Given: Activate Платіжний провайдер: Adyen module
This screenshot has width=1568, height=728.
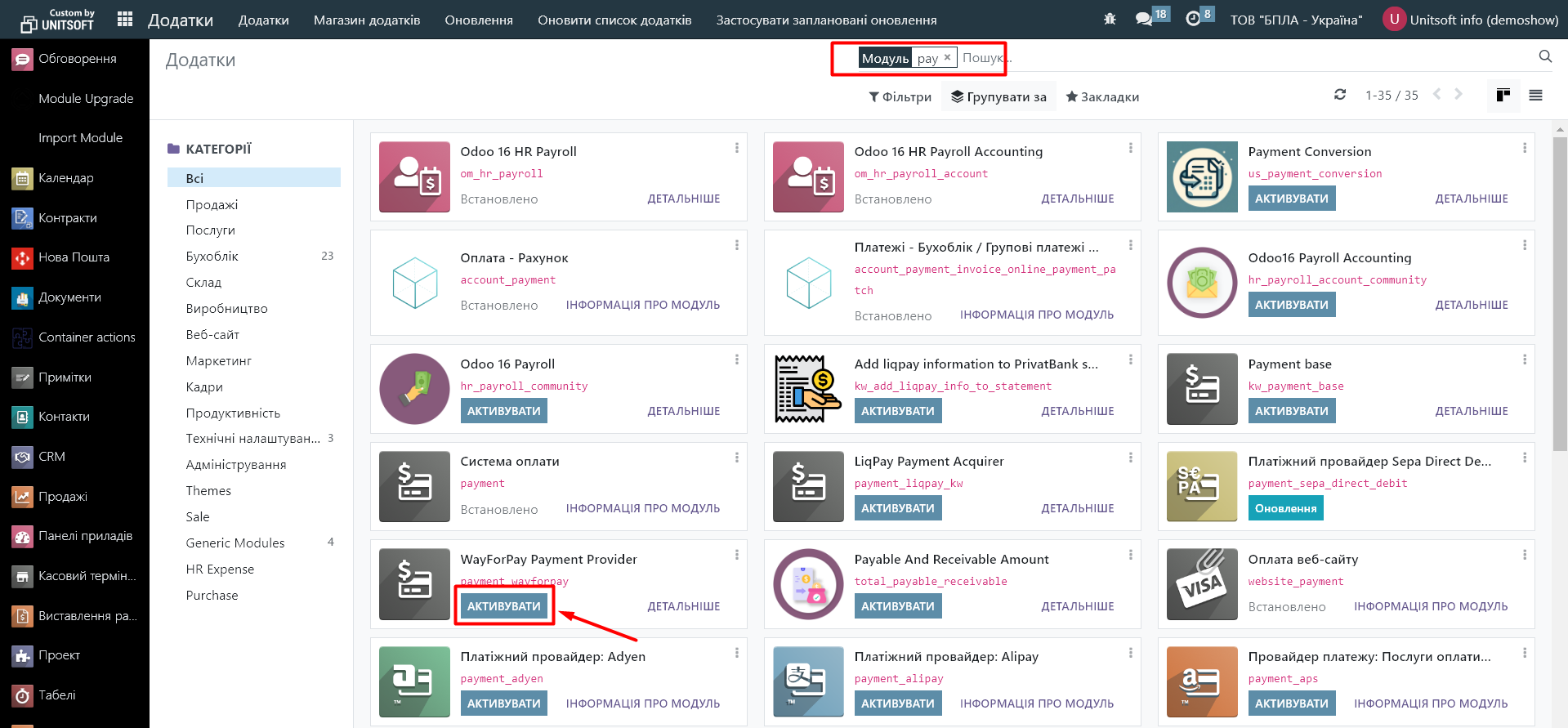Looking at the screenshot, I should click(x=504, y=703).
